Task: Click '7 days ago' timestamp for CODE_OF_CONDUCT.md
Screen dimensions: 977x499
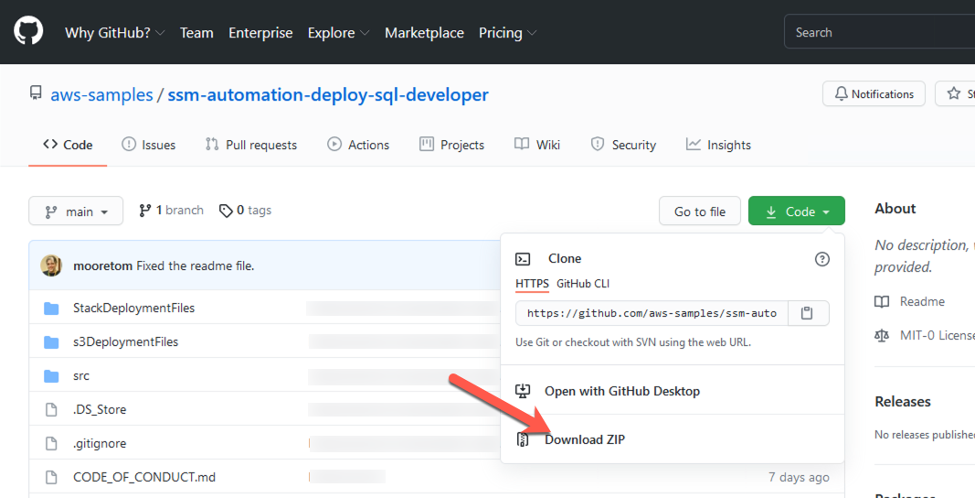Action: [799, 477]
